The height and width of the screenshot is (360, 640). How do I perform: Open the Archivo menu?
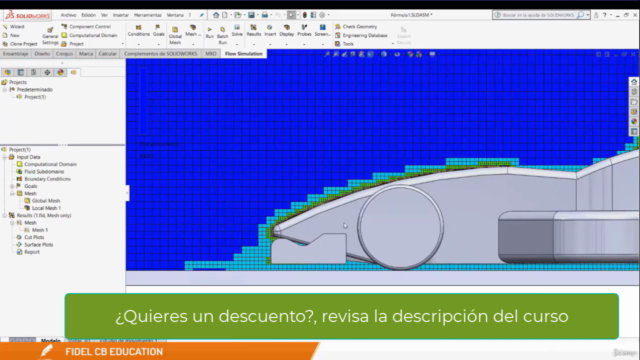tap(69, 15)
